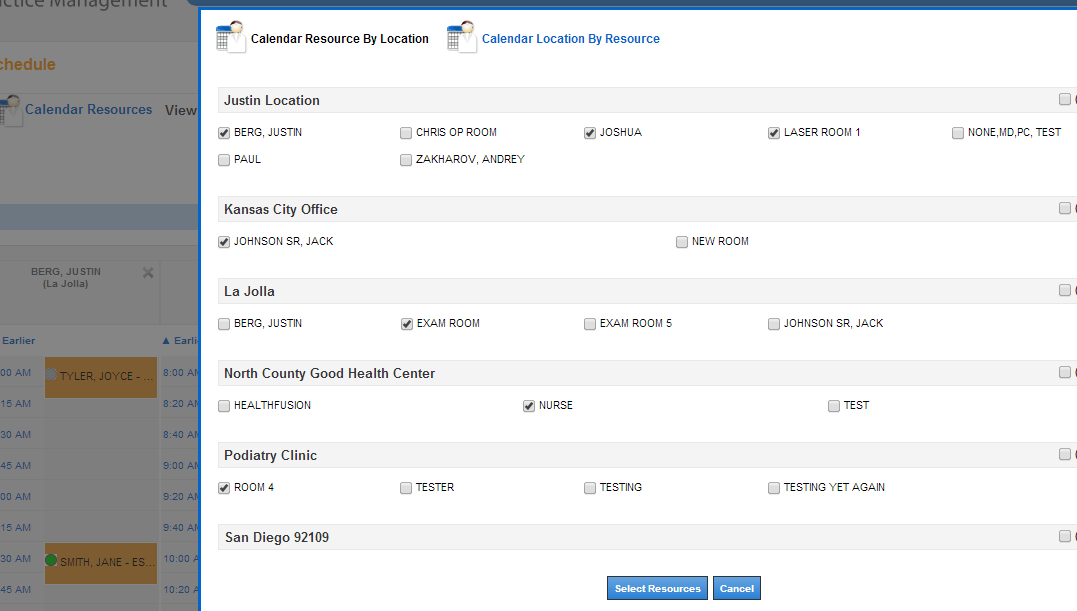The height and width of the screenshot is (611, 1077).
Task: Tick EXAM ROOM 5 under La Jolla
Action: [590, 324]
